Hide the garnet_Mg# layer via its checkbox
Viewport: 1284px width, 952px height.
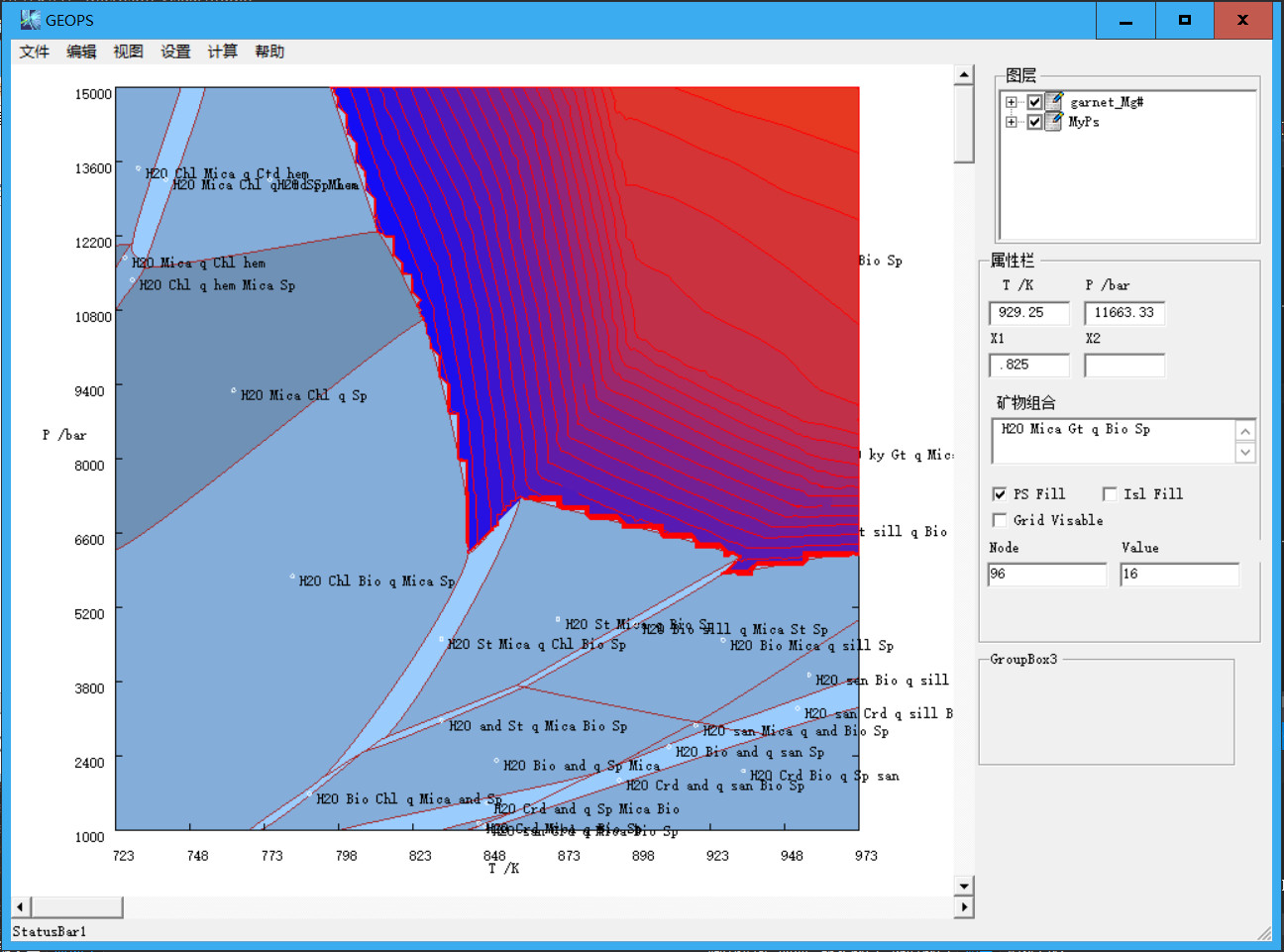pos(1034,102)
